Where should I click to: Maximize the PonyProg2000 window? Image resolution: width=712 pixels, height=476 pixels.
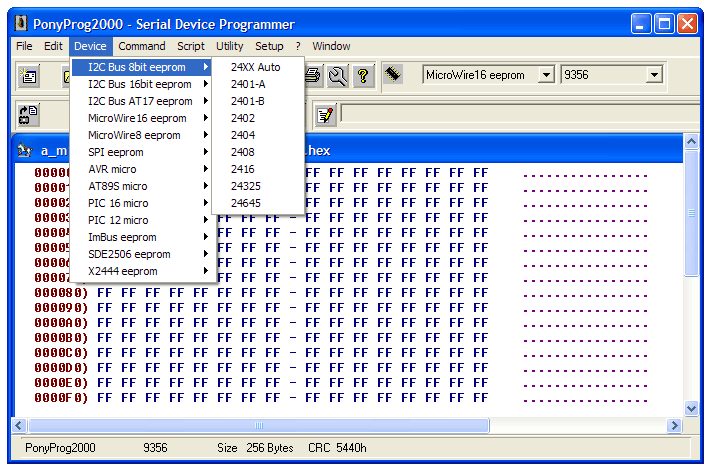tap(664, 24)
